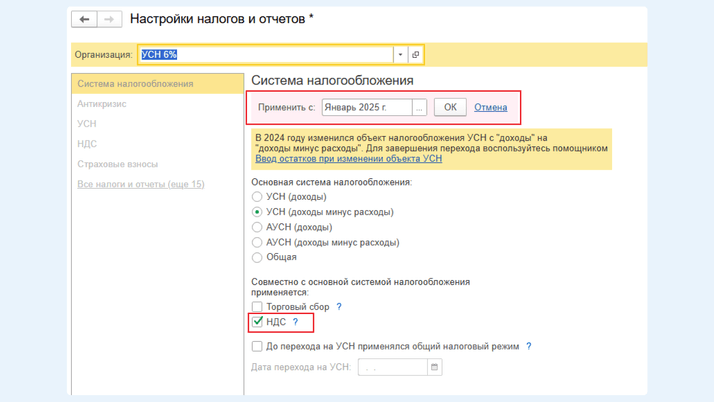Image resolution: width=714 pixels, height=402 pixels.
Task: Expand the Организация dropdown list
Action: click(x=400, y=55)
